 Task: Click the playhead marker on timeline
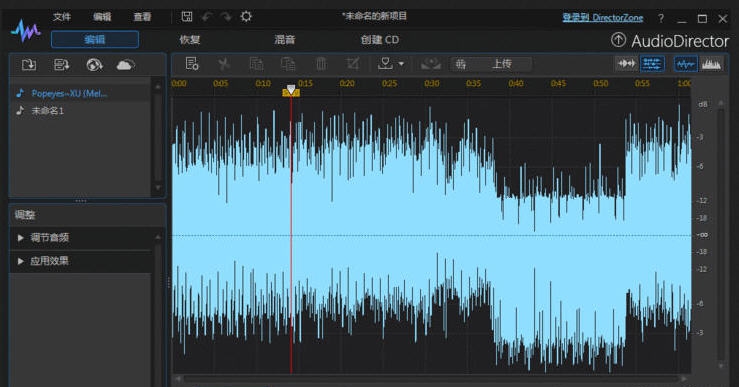pos(291,91)
